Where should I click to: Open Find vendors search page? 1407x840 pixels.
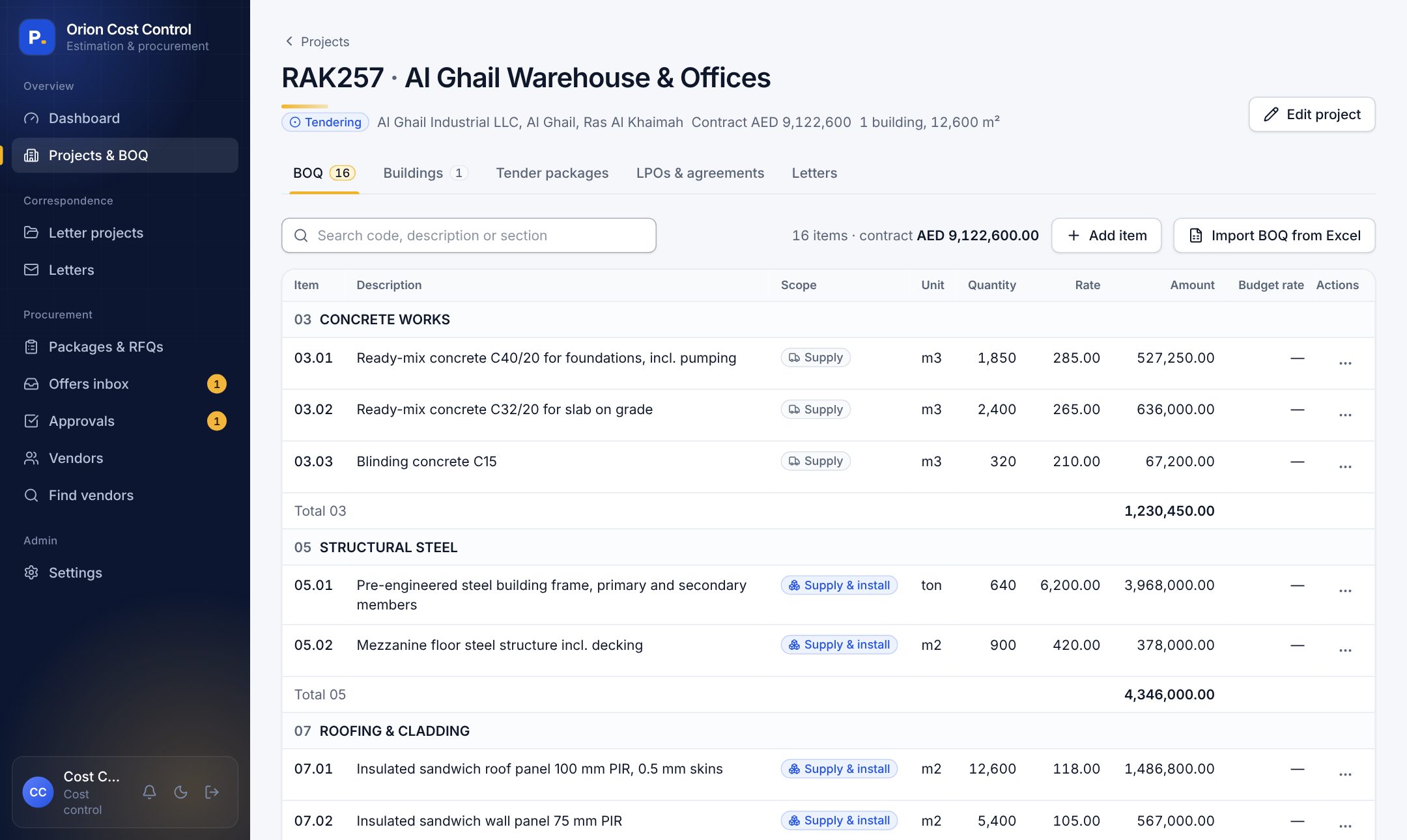coord(125,495)
